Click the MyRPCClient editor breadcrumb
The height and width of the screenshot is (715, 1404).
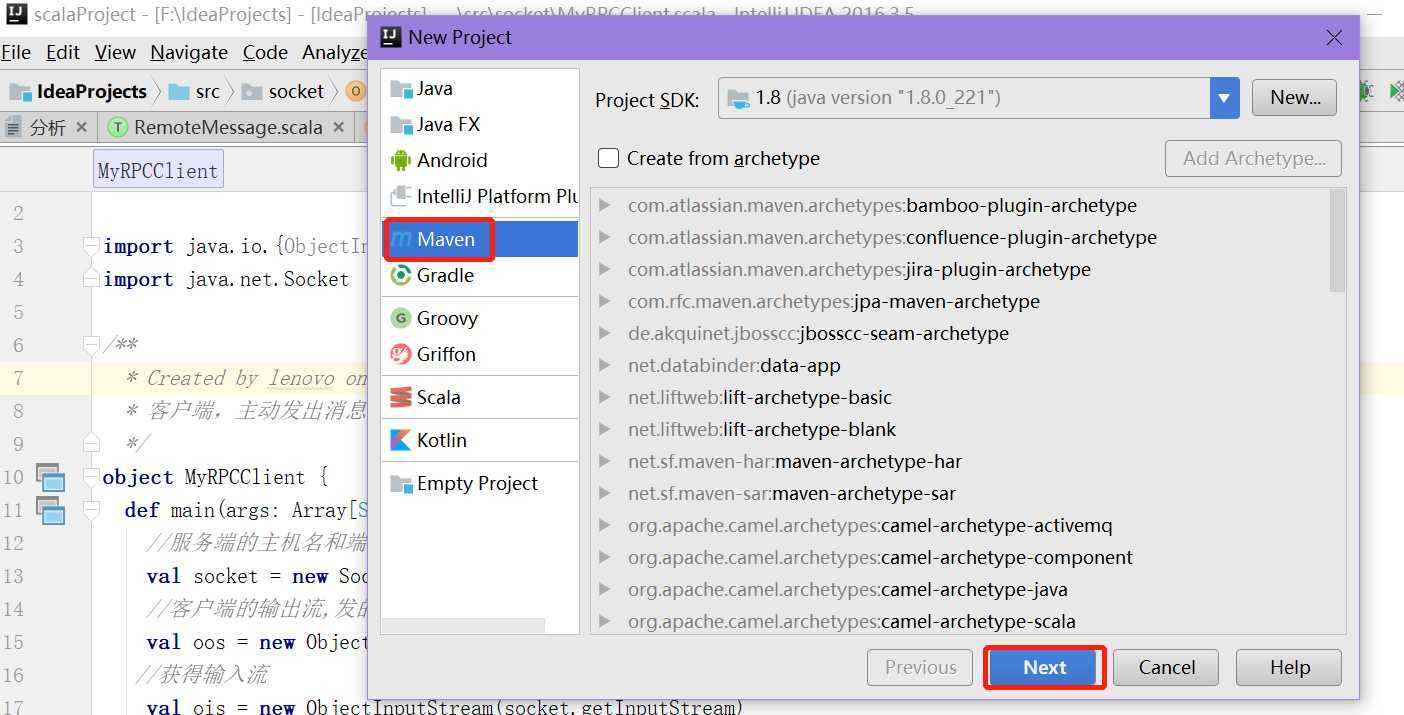pos(158,171)
